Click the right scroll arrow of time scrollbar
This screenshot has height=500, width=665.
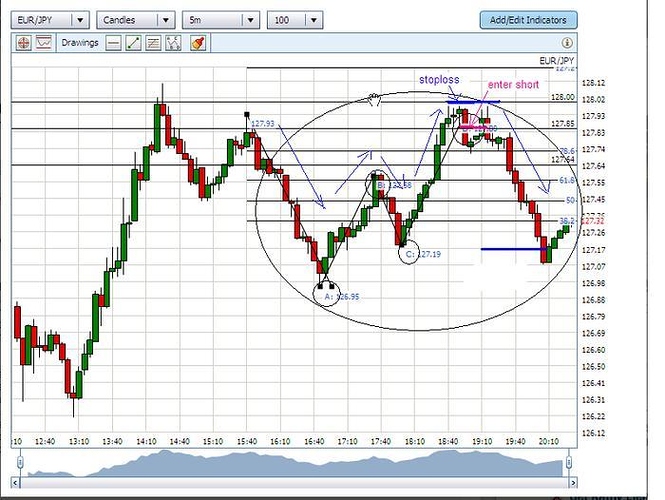pos(573,483)
